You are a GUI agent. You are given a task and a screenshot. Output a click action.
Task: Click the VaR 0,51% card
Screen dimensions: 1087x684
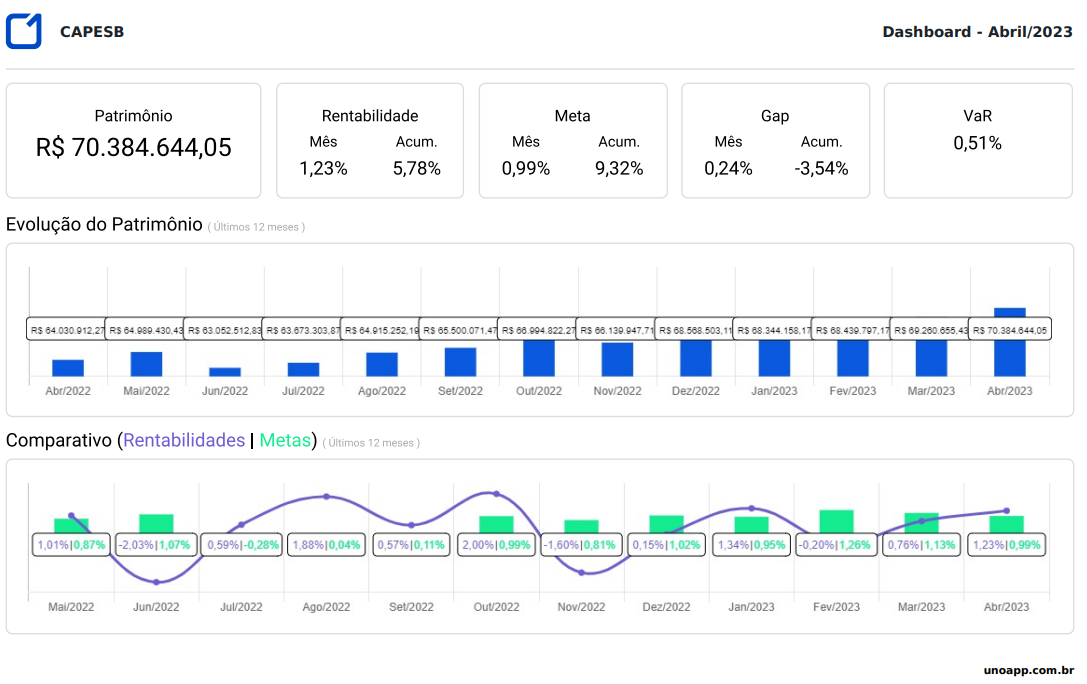click(977, 141)
